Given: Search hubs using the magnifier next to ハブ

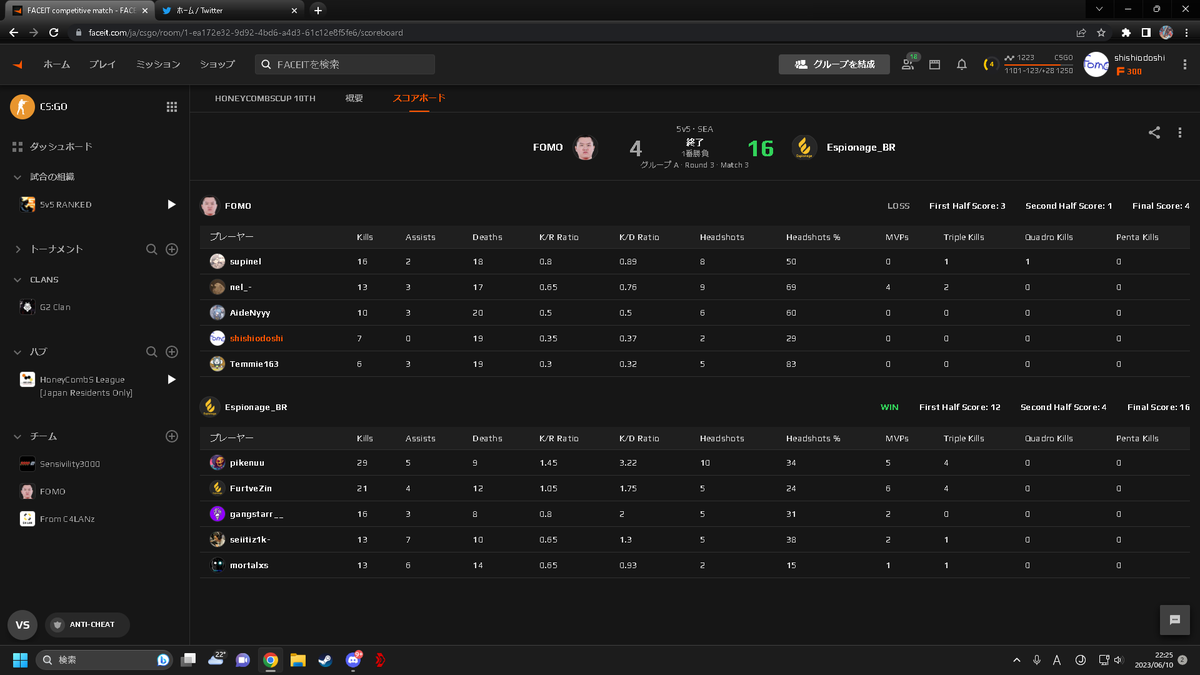Looking at the screenshot, I should click(x=152, y=352).
